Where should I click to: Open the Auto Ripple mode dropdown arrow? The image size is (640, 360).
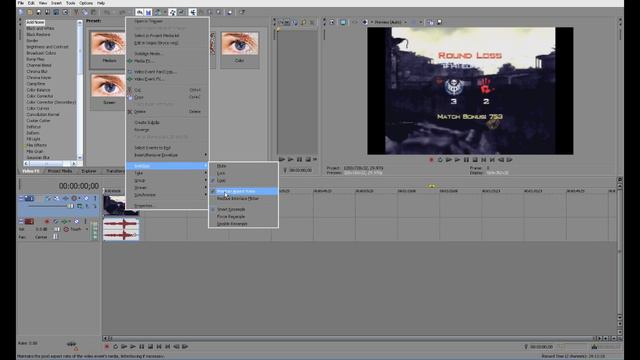tap(165, 12)
